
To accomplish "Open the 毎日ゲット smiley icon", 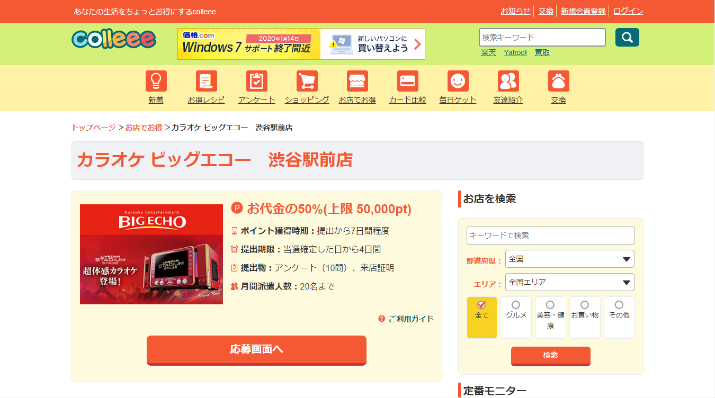I will coord(458,81).
